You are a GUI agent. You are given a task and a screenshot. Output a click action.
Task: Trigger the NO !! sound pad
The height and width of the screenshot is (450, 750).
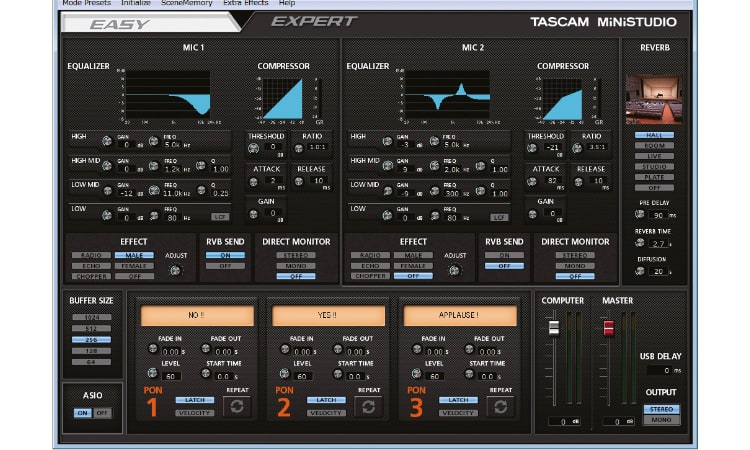[x=197, y=316]
